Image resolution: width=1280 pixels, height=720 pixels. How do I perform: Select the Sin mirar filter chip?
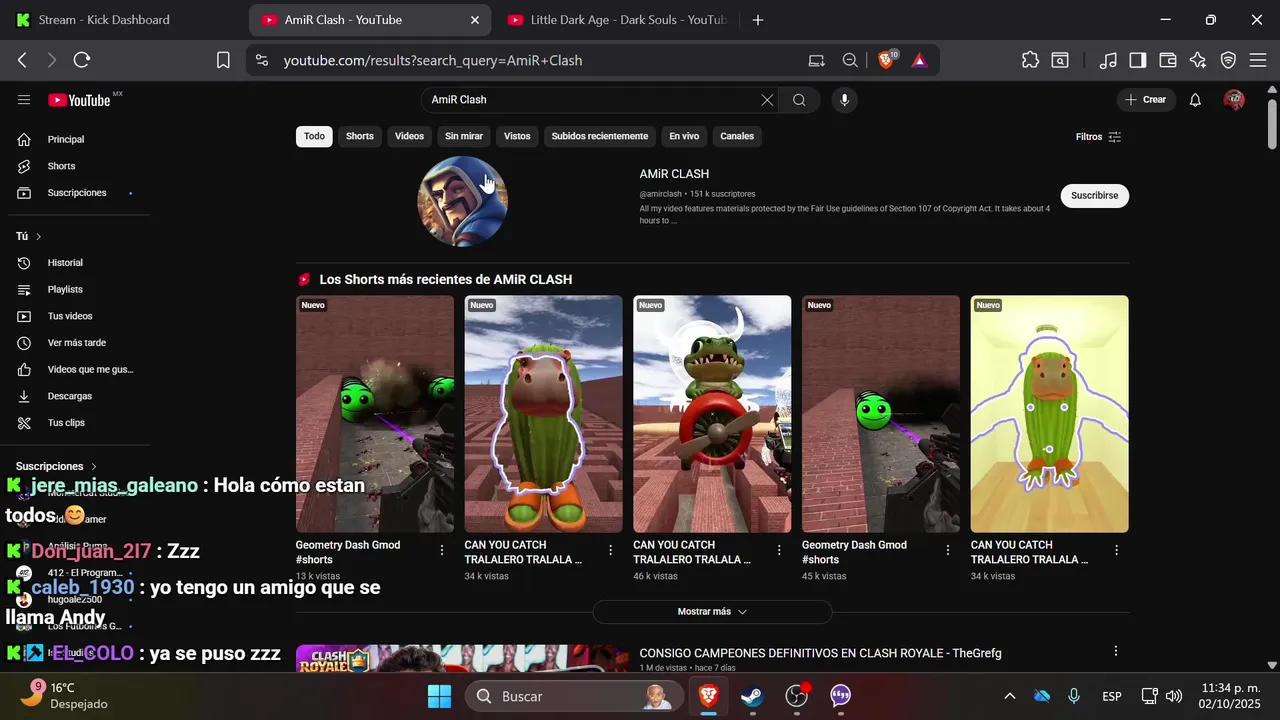[464, 136]
